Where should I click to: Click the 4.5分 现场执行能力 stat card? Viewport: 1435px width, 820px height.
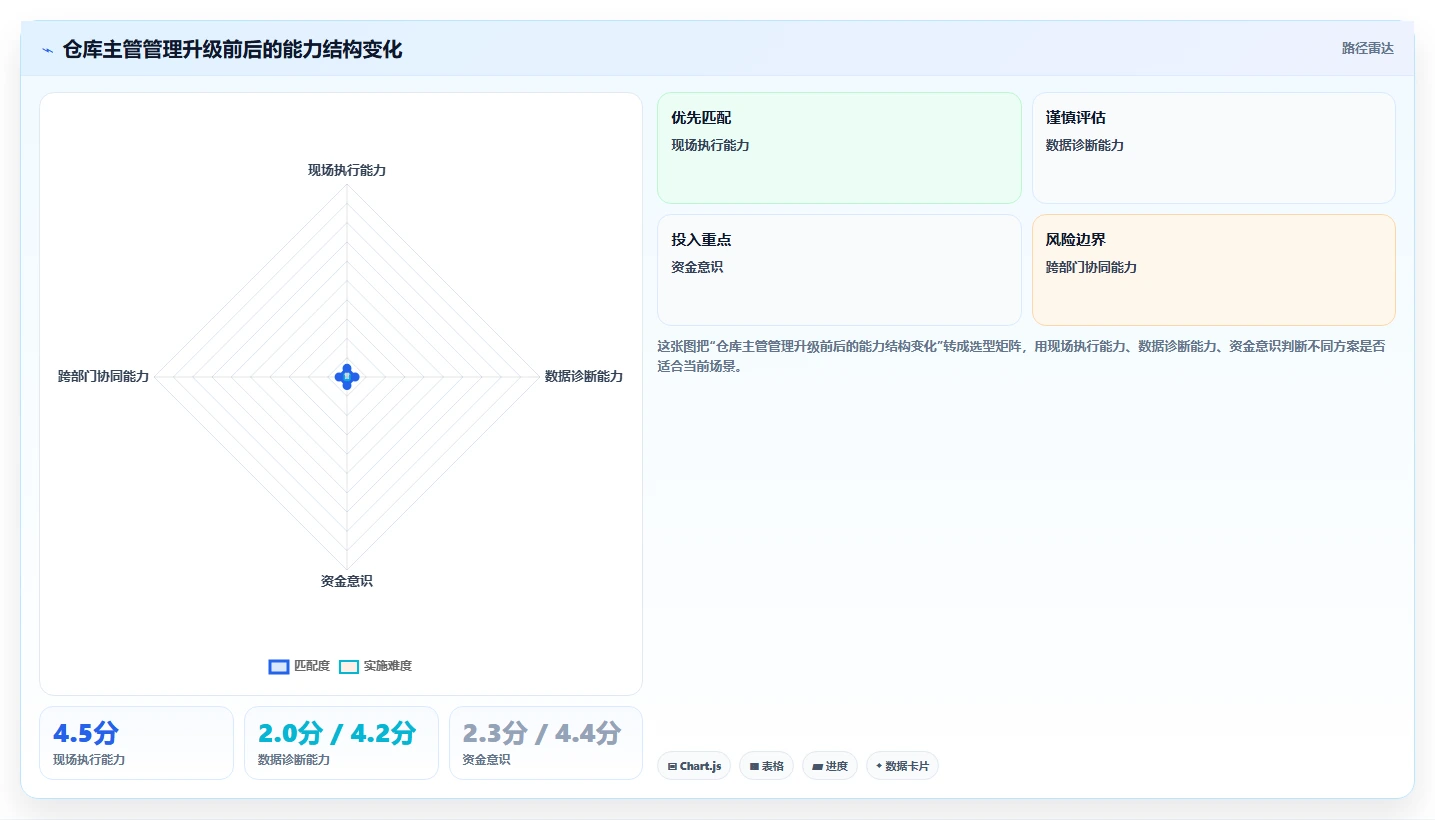(136, 743)
